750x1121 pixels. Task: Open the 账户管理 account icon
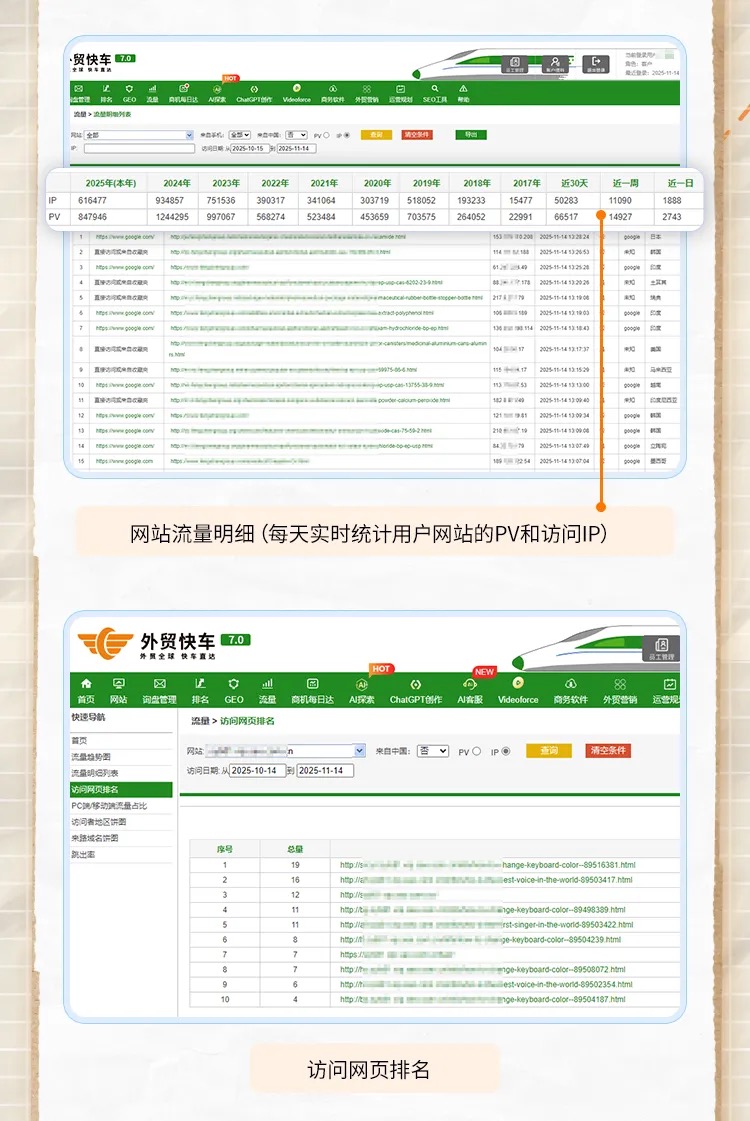[x=555, y=63]
